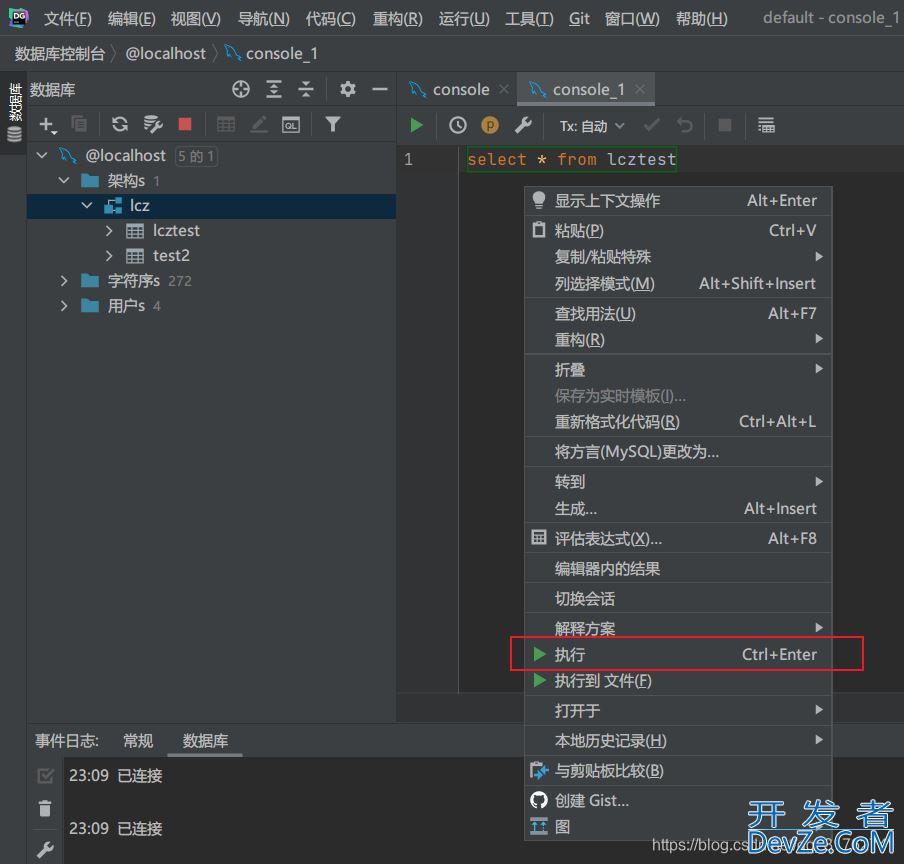The width and height of the screenshot is (904, 864).
Task: Close the console tab
Action: point(504,89)
